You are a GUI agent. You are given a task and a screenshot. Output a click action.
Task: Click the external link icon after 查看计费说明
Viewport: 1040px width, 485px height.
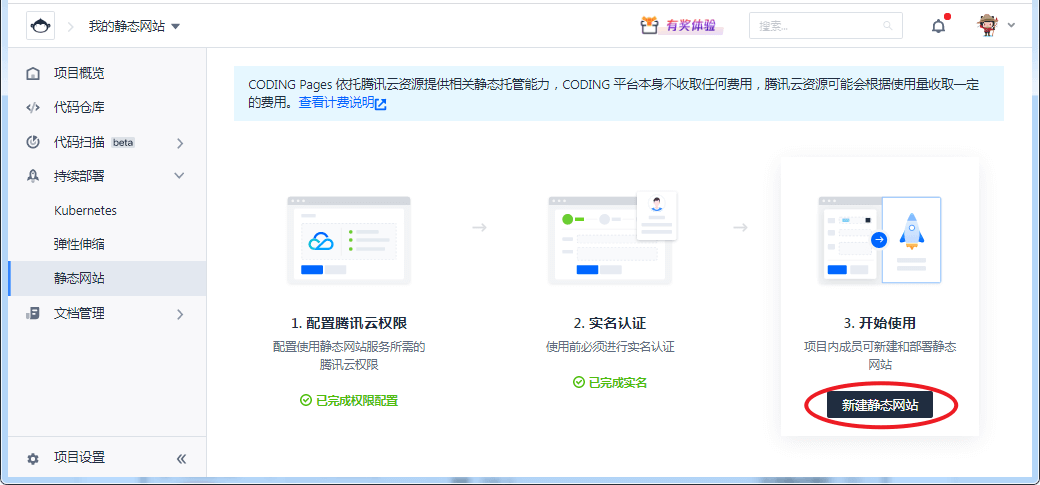click(381, 104)
